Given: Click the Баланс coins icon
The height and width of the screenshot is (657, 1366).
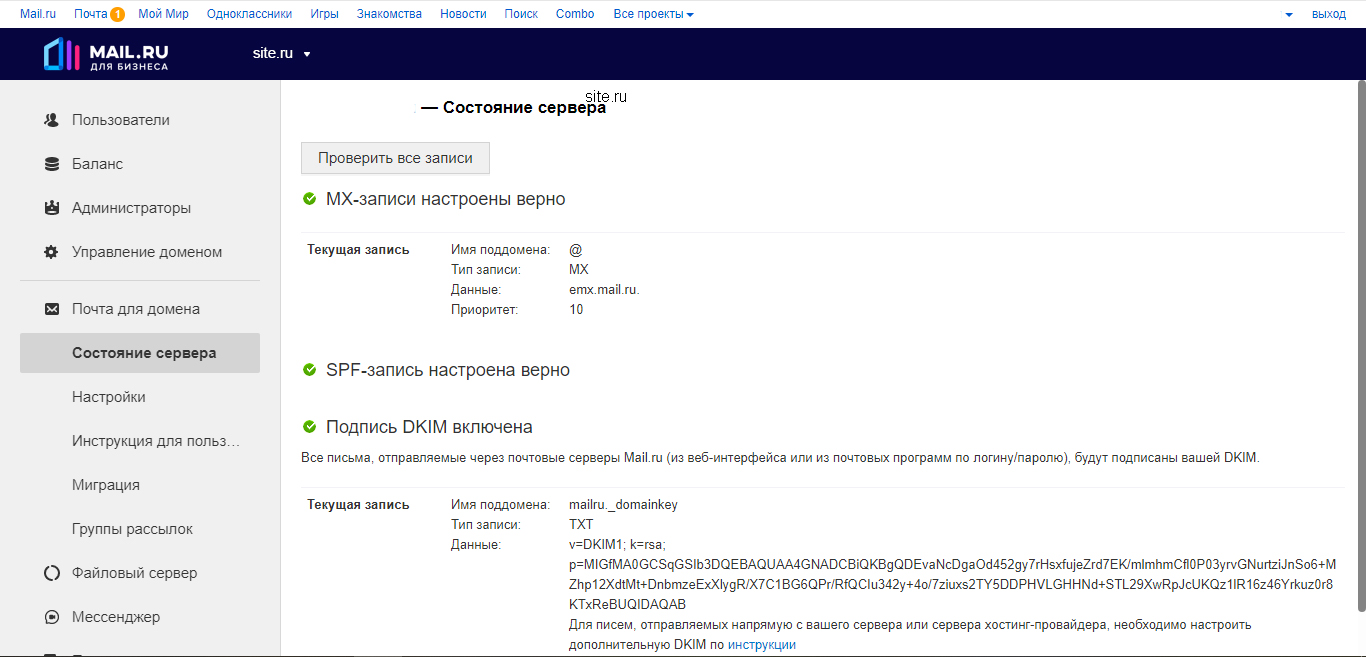Looking at the screenshot, I should click(51, 164).
